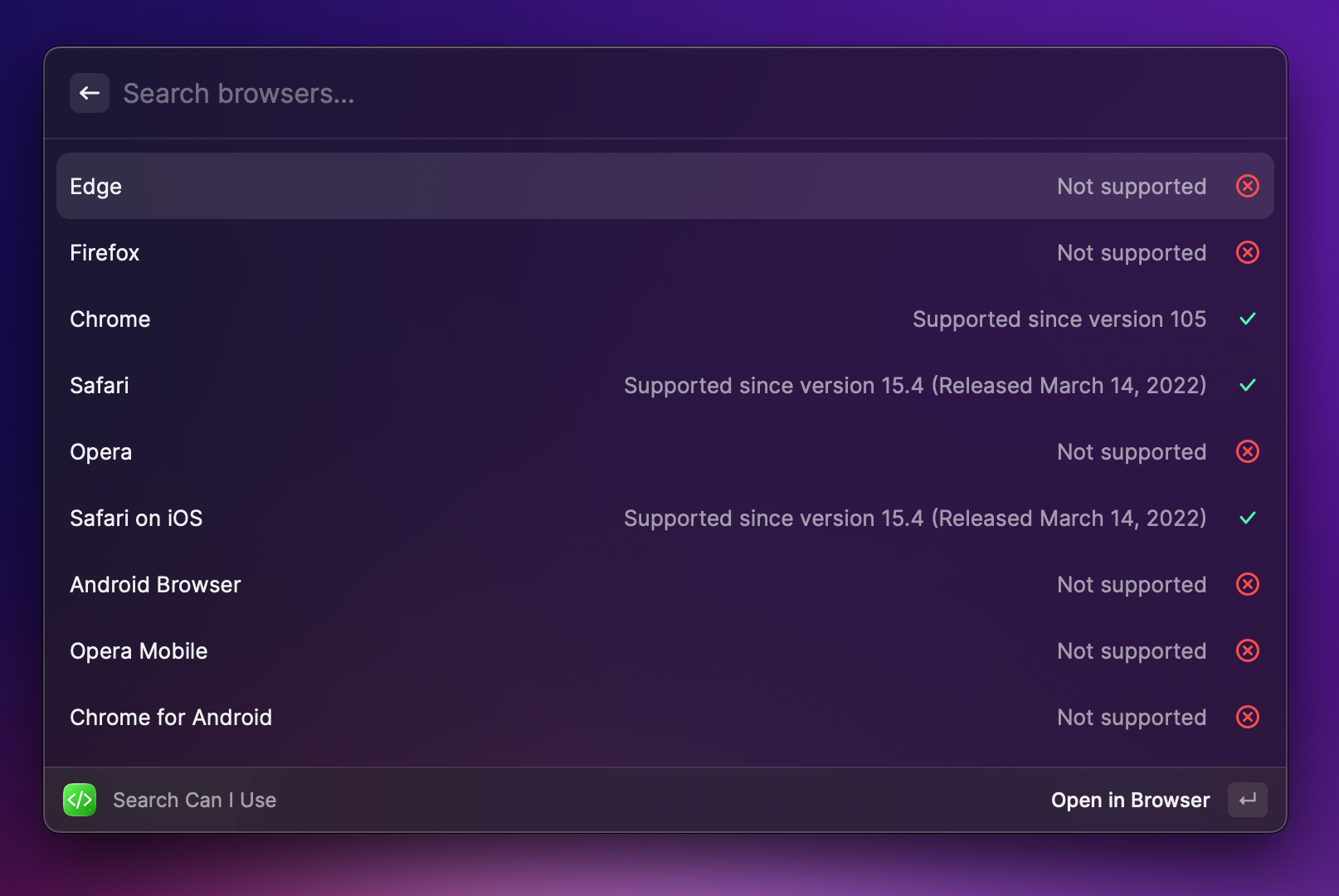Click the Can I Use extension icon
The height and width of the screenshot is (896, 1339).
point(80,800)
